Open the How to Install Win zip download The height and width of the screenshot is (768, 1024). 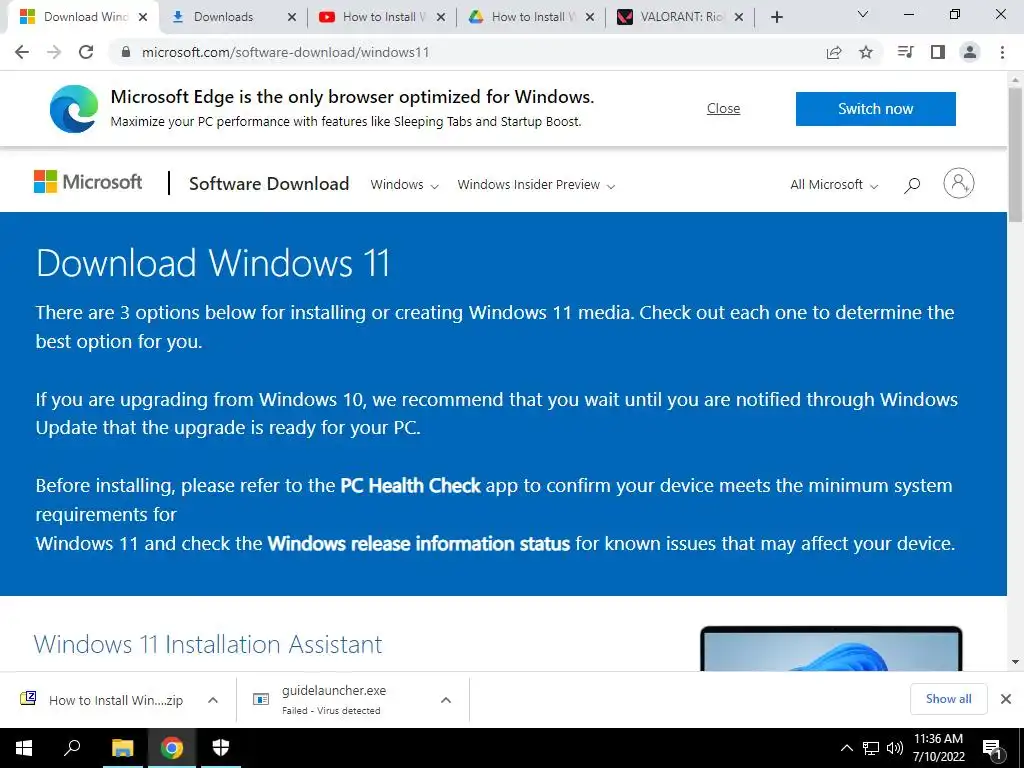coord(103,700)
